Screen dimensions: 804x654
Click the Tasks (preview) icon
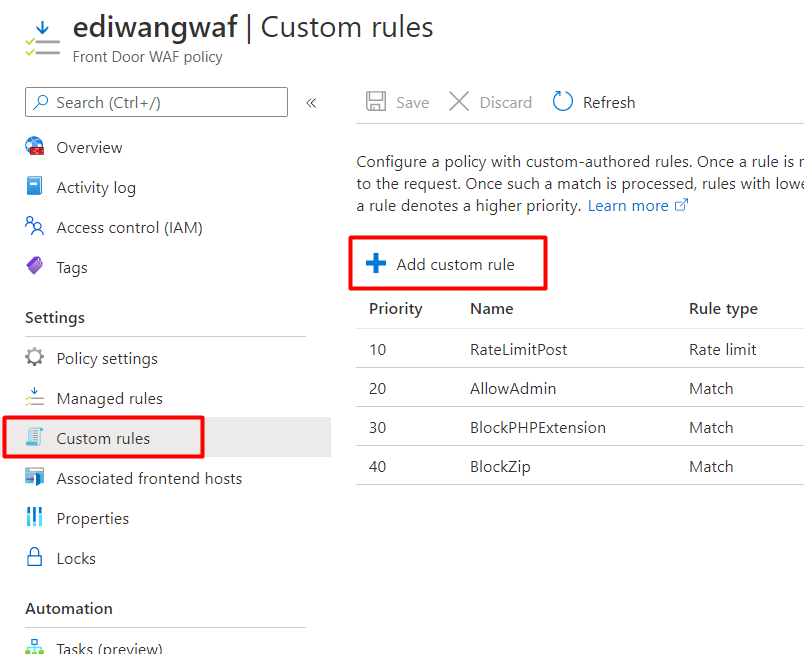click(34, 646)
